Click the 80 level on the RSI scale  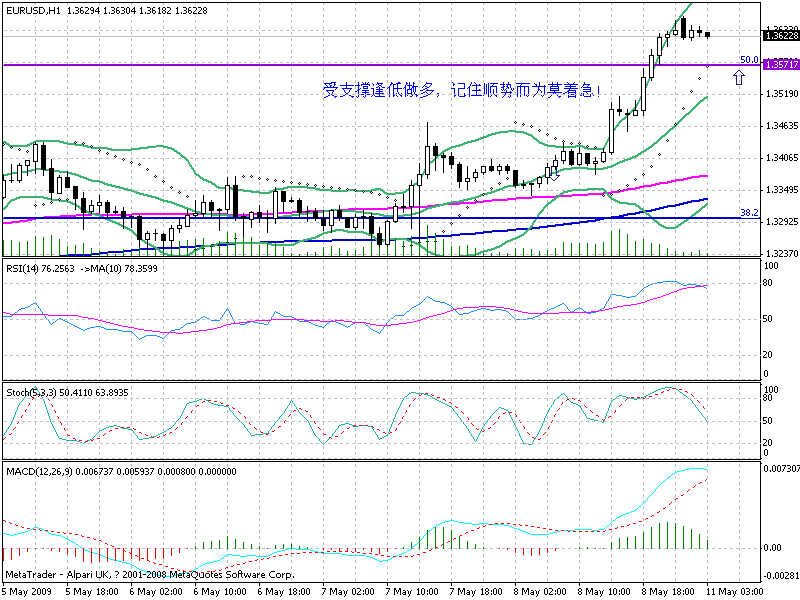click(768, 283)
